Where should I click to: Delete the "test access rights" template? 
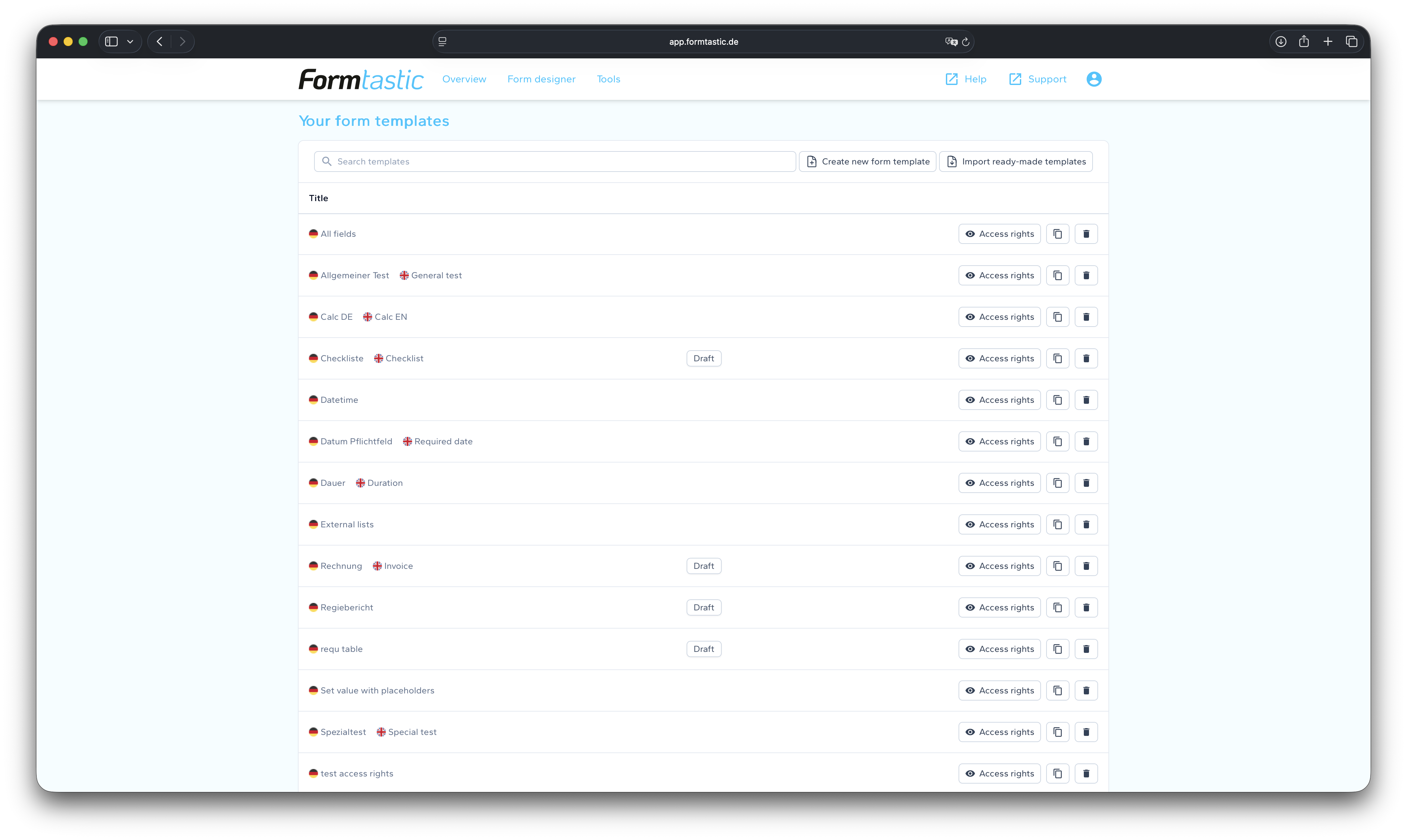click(1086, 773)
